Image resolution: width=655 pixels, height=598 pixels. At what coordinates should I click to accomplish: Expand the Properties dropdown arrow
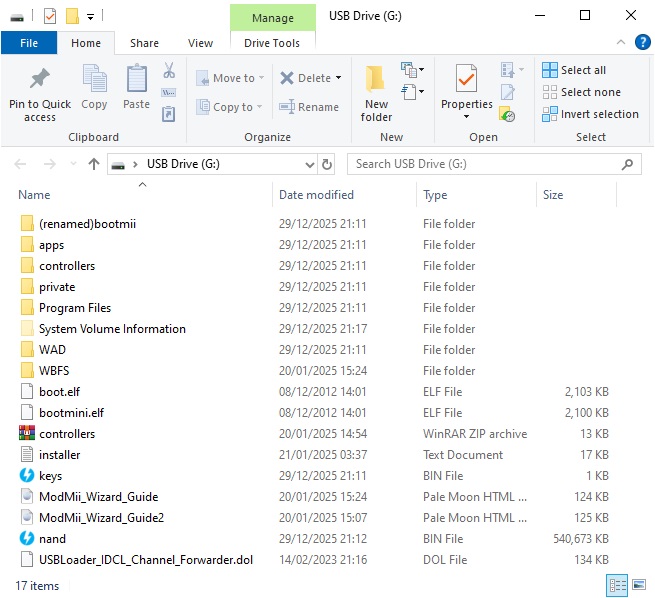point(466,117)
